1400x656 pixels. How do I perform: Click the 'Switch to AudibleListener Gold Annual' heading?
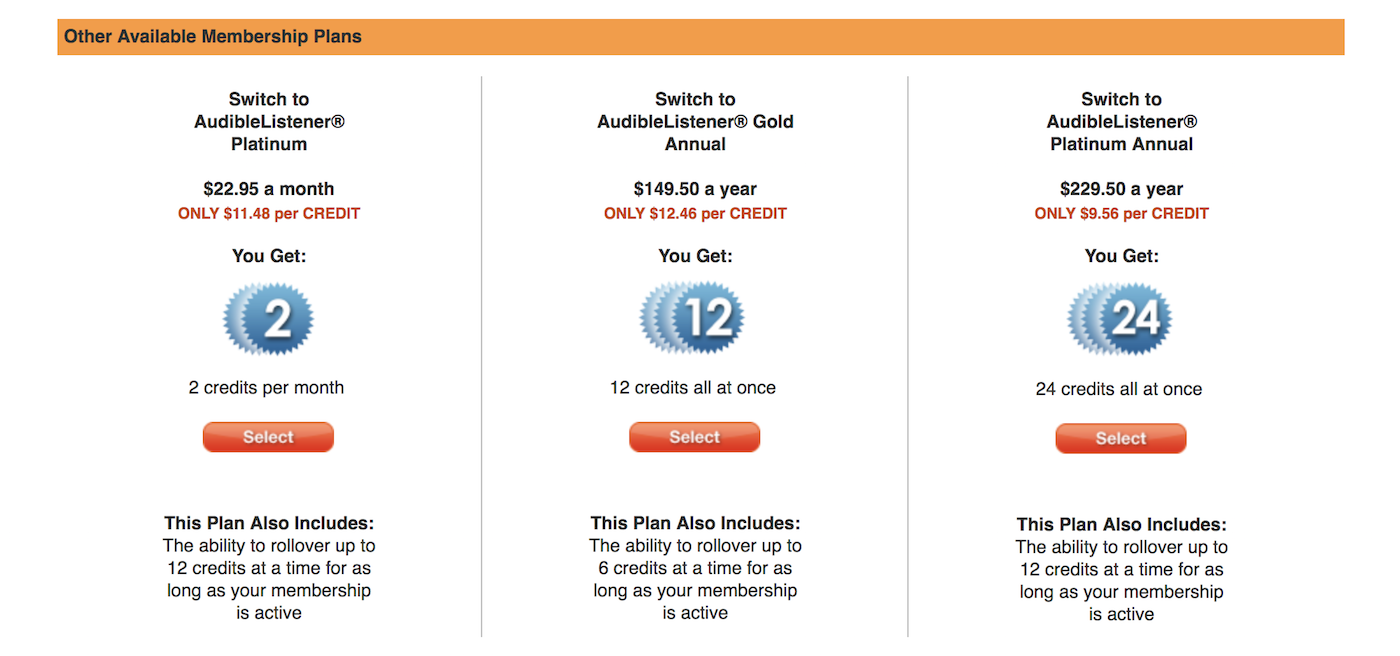click(694, 121)
